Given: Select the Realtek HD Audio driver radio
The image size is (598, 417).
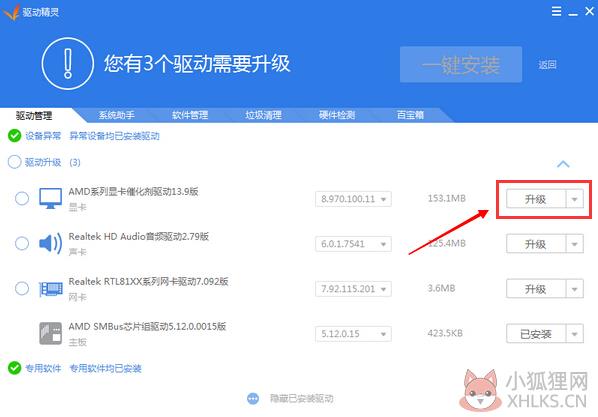Looking at the screenshot, I should (22, 243).
